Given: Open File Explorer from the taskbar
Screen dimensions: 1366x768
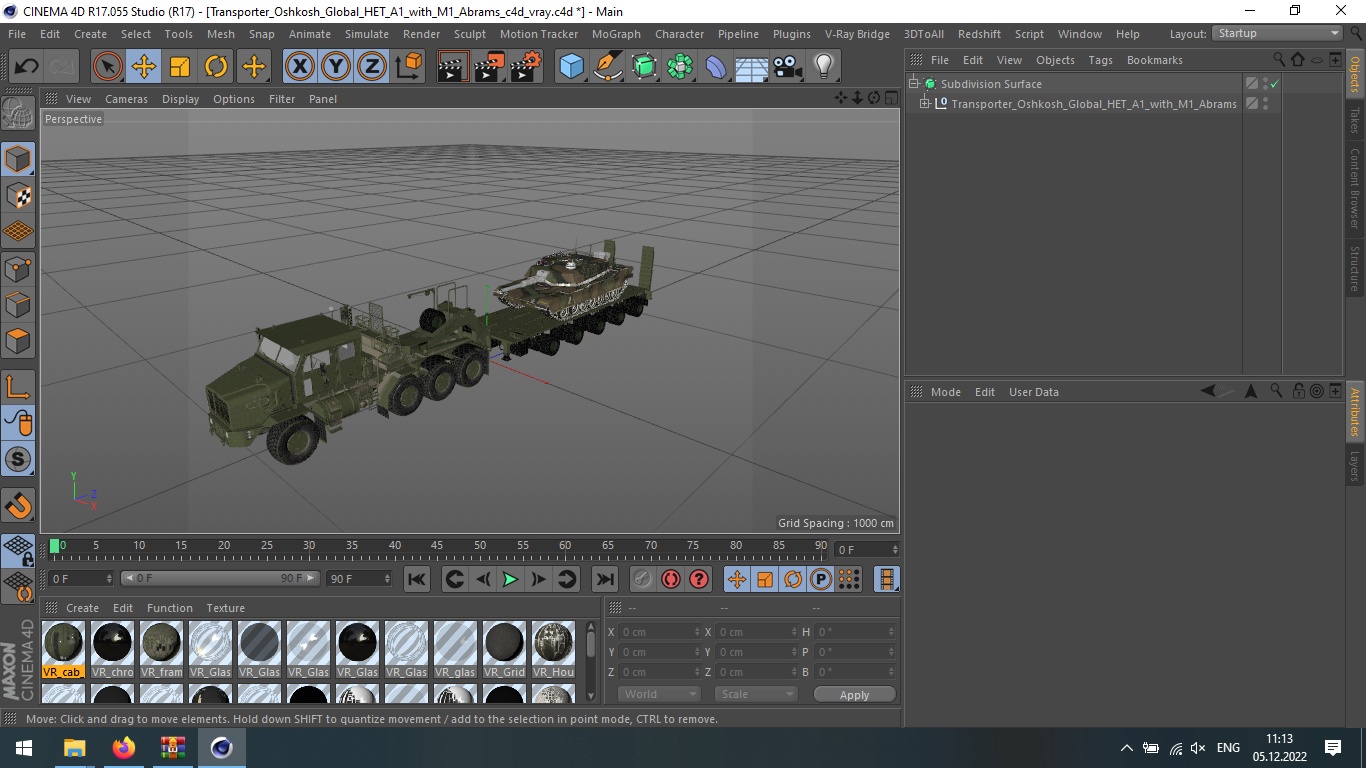Looking at the screenshot, I should tap(74, 748).
